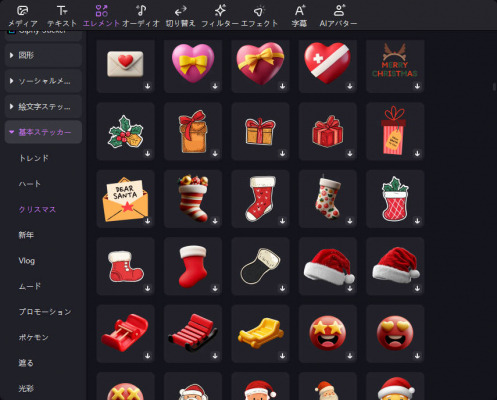Open the メディア media tab
497x400 pixels.
click(x=22, y=16)
